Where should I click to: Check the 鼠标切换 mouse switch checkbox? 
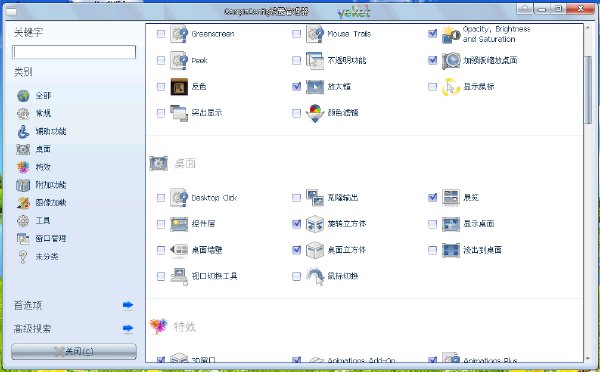point(297,276)
